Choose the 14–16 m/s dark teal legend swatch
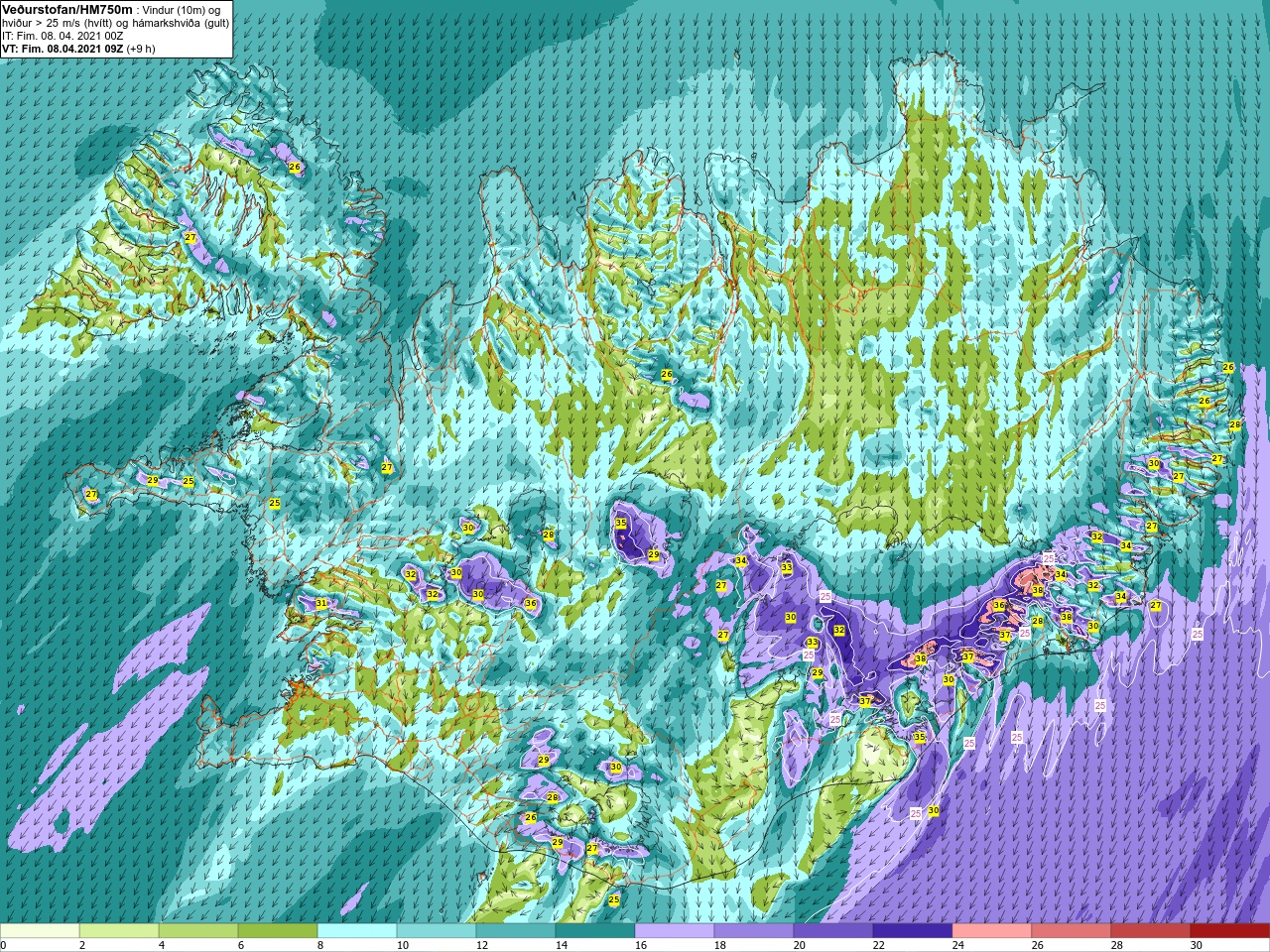Screen dimensions: 1270x952 595,931
